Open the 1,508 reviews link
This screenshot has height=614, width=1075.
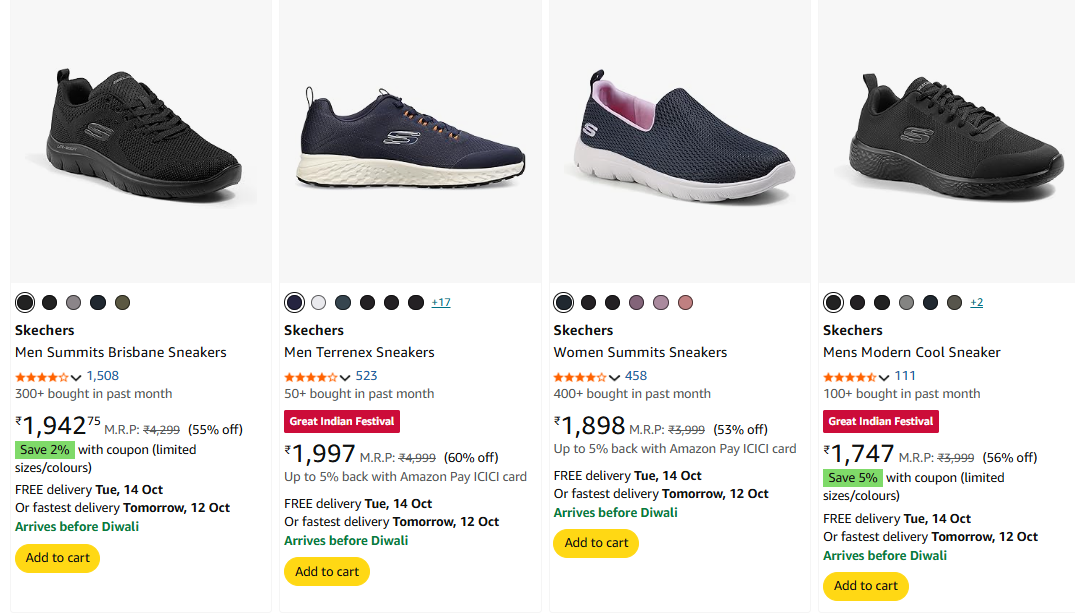click(x=103, y=376)
